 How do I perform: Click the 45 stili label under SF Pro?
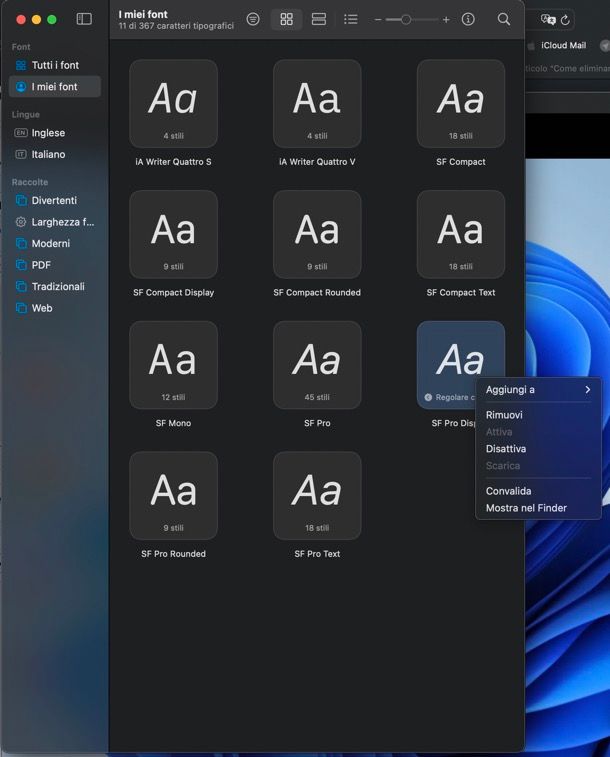click(317, 397)
